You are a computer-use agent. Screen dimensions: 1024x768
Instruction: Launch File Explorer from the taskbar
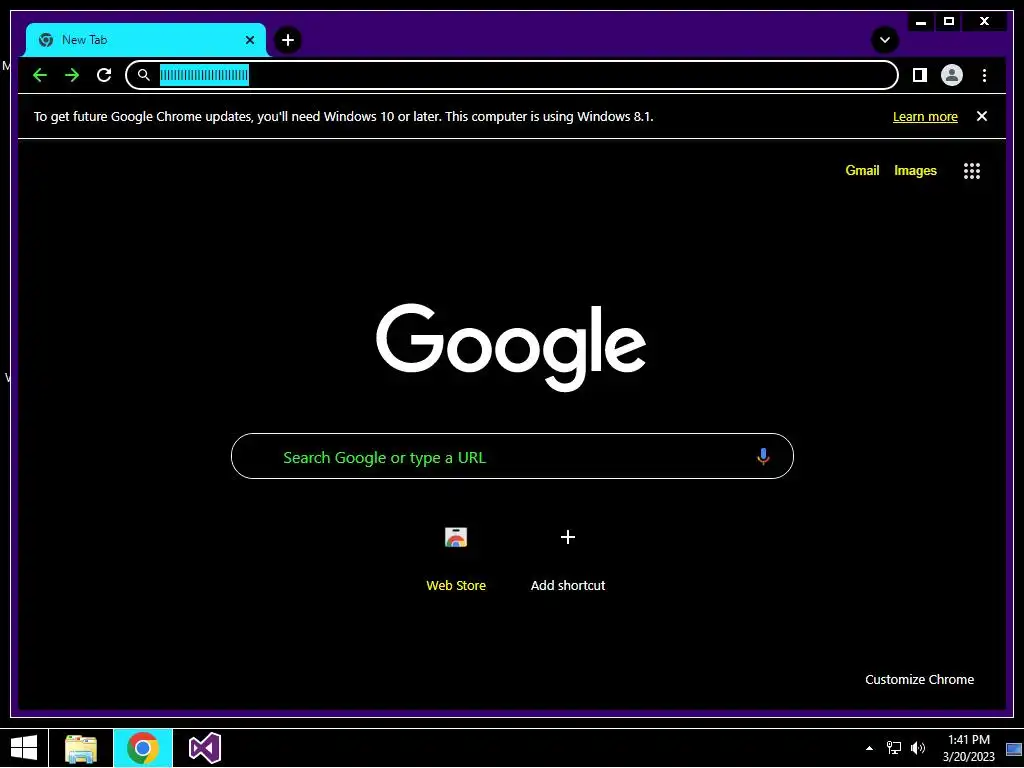pos(81,748)
